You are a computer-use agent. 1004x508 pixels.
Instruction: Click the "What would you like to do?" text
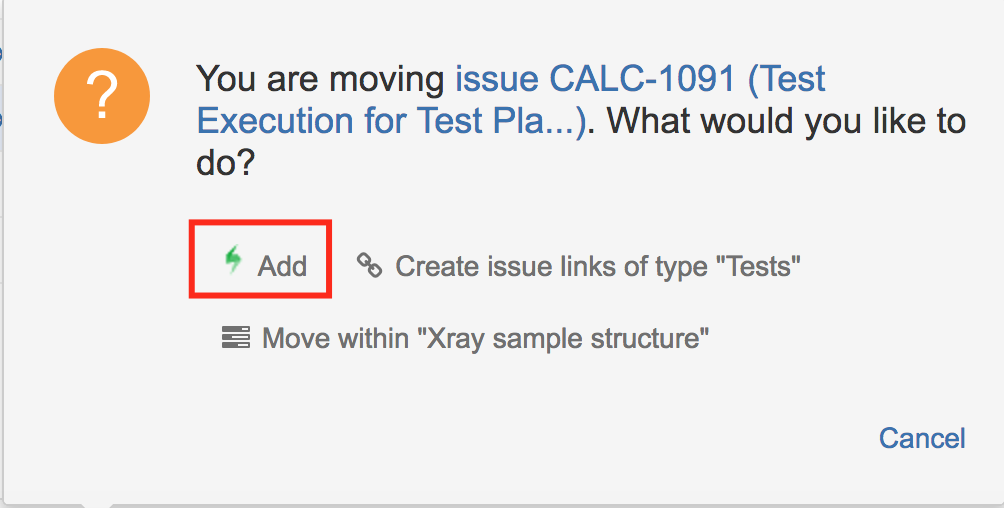click(x=581, y=142)
